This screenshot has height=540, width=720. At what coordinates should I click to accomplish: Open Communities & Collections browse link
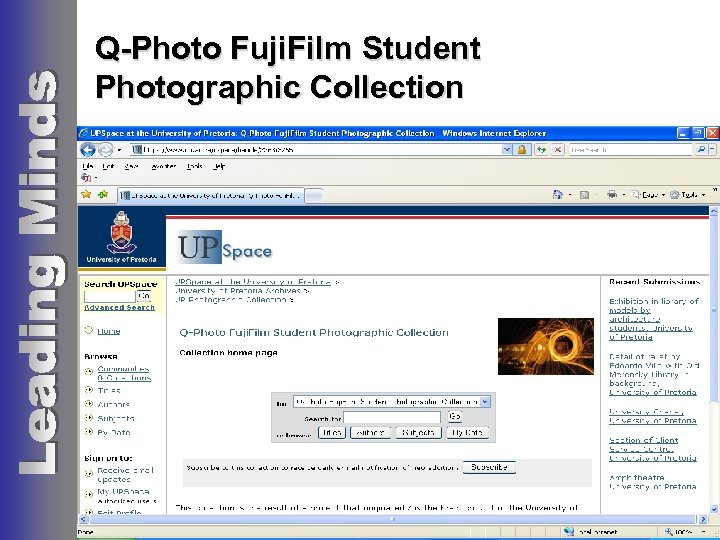coord(124,373)
